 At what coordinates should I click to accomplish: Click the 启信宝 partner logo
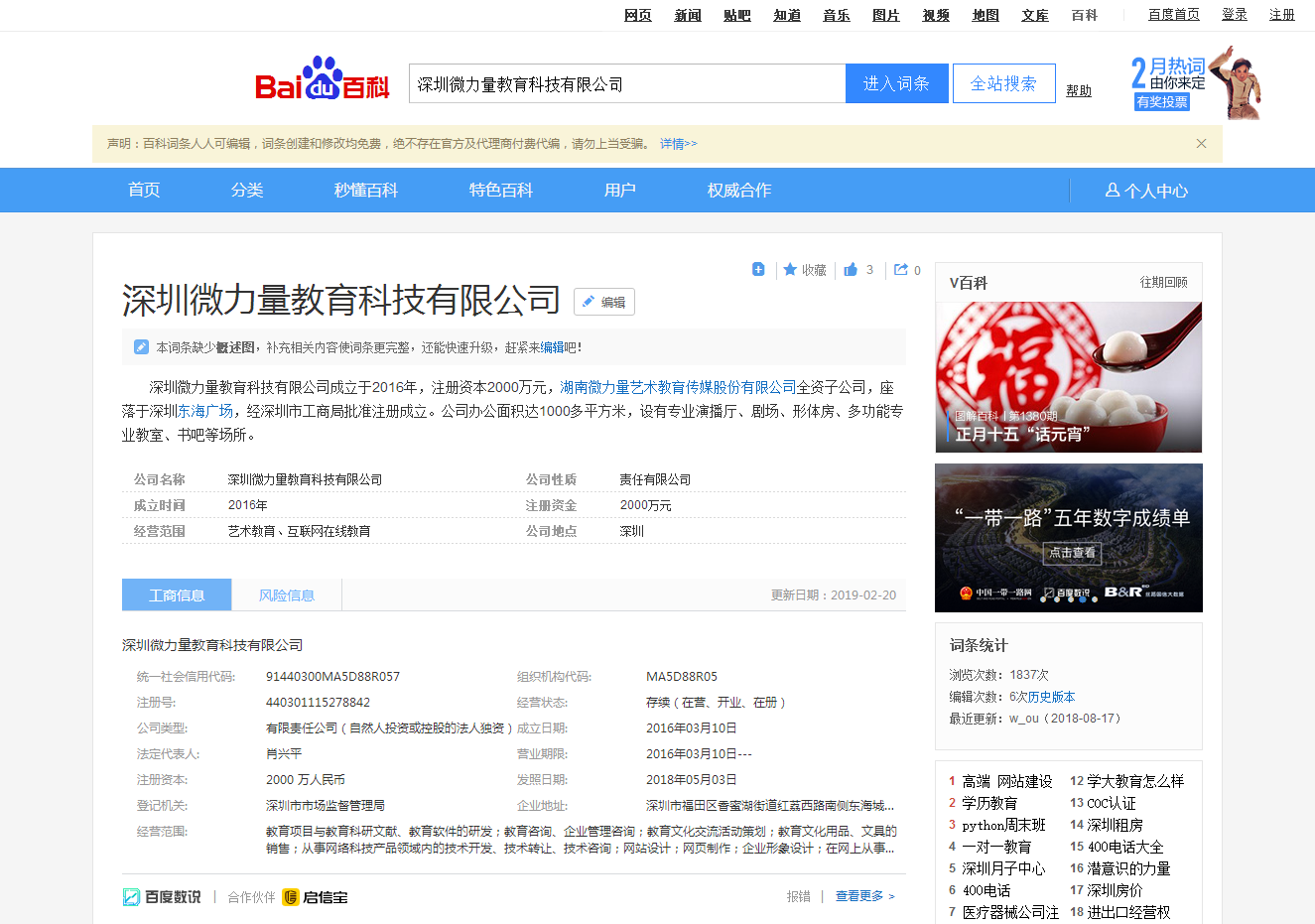coord(315,897)
